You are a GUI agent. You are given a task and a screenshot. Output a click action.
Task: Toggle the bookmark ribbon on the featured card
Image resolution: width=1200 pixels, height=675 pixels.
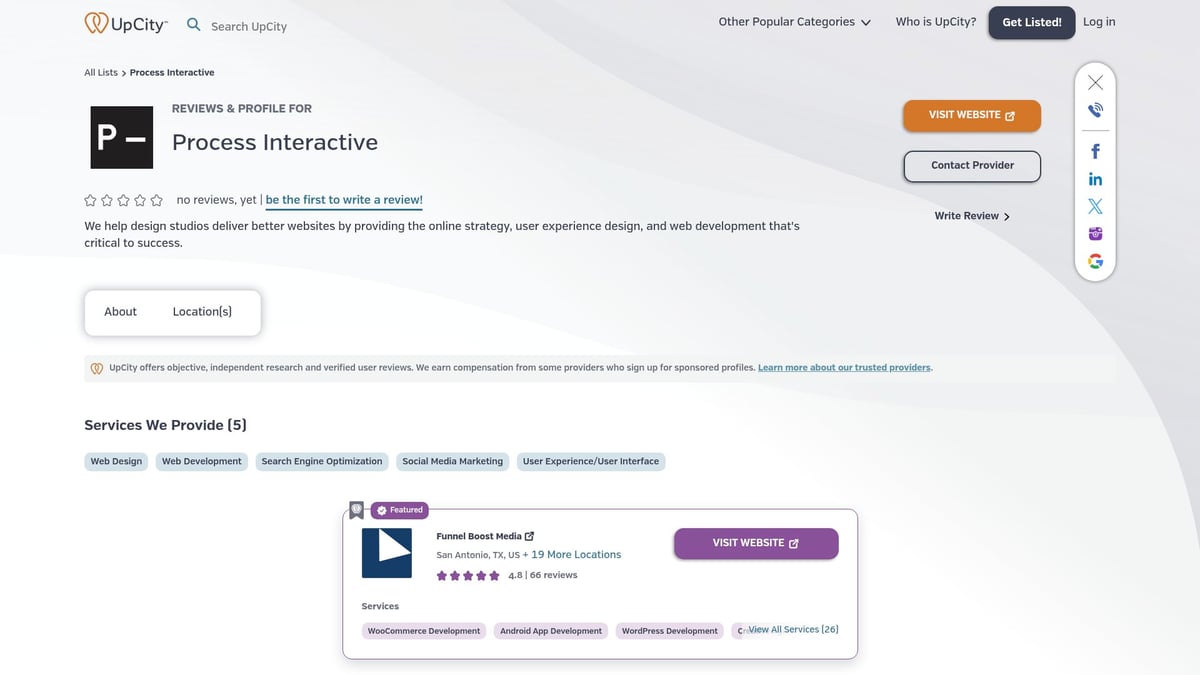356,509
